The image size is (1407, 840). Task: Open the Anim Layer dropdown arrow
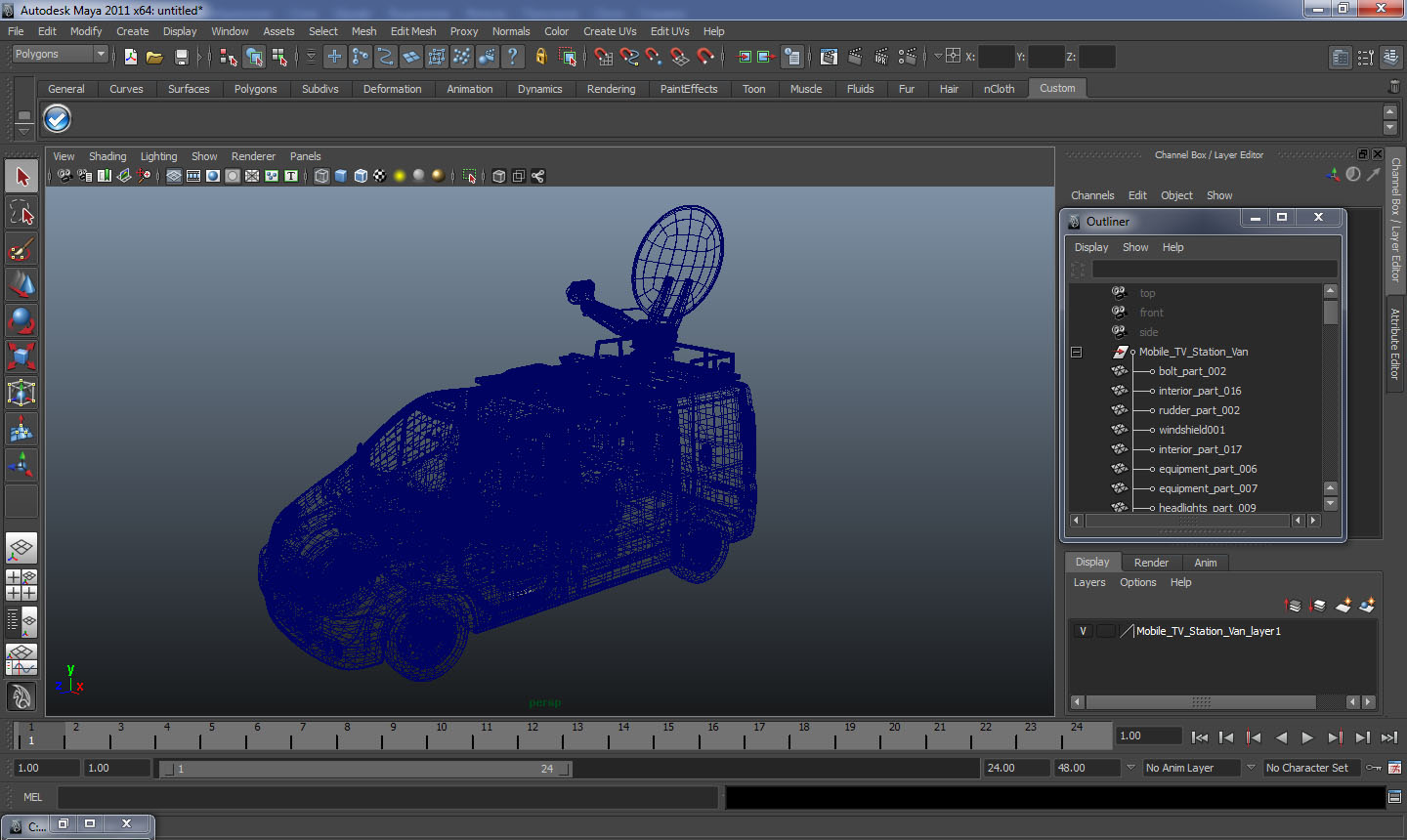(x=1130, y=768)
